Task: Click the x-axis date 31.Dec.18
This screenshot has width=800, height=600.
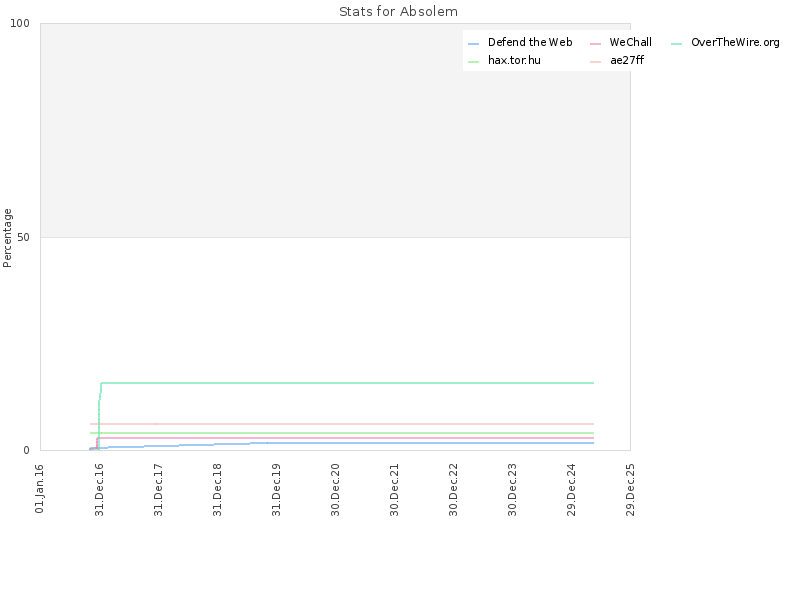Action: [x=217, y=490]
